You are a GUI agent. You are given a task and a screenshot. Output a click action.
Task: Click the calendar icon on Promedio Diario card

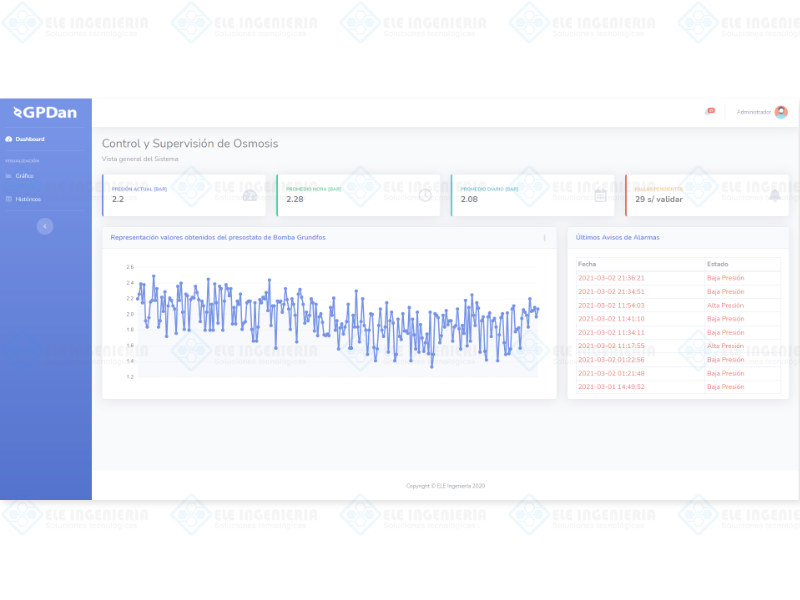coord(600,195)
